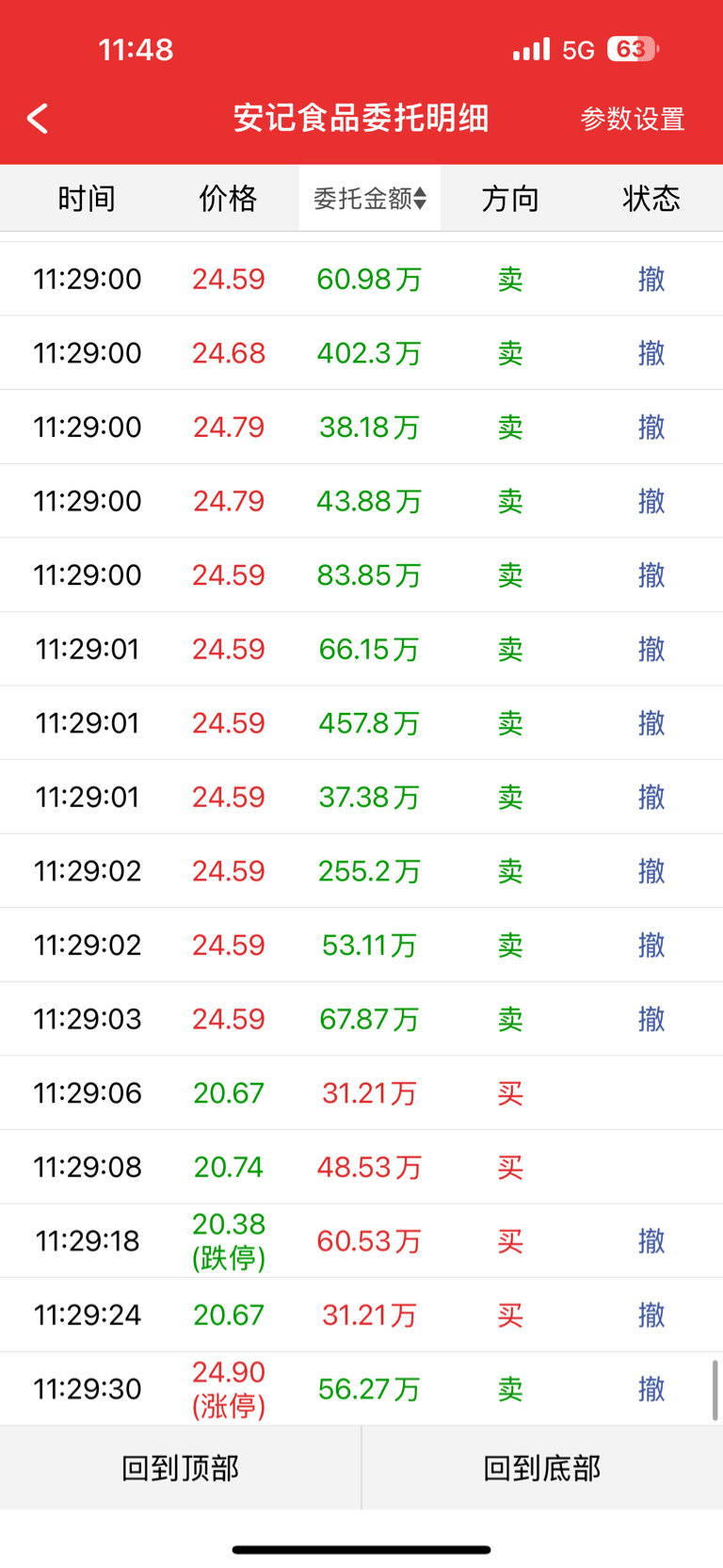Tap the 卖 label on 255.2万 row
This screenshot has width=723, height=1568.
pyautogui.click(x=510, y=871)
